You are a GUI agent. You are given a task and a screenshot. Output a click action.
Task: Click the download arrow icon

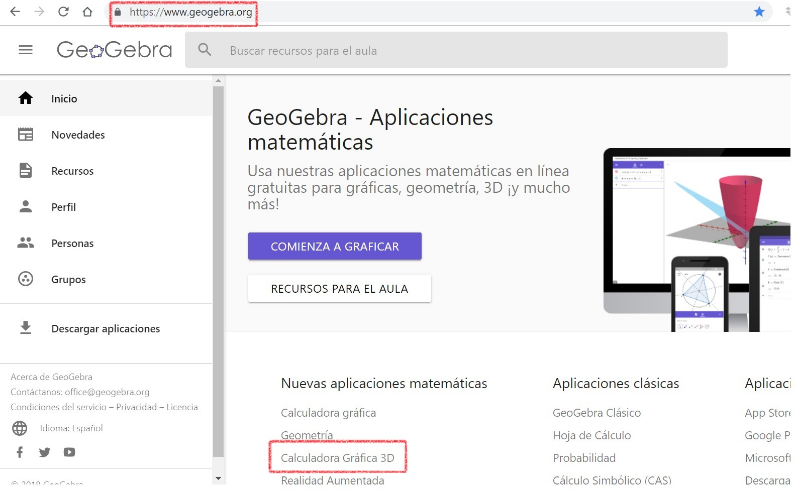tap(26, 328)
